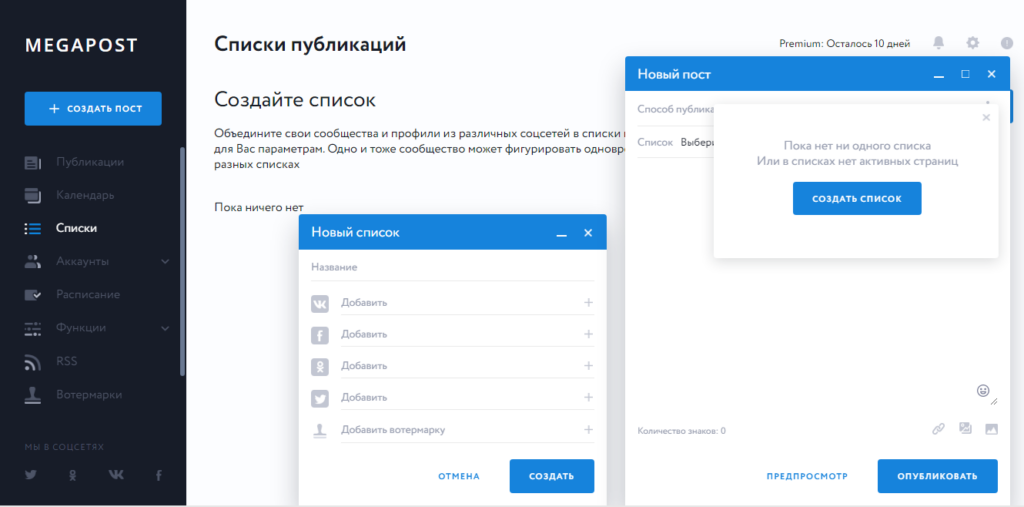Click the emoji smiley icon in post editor
This screenshot has width=1024, height=507.
[x=983, y=390]
